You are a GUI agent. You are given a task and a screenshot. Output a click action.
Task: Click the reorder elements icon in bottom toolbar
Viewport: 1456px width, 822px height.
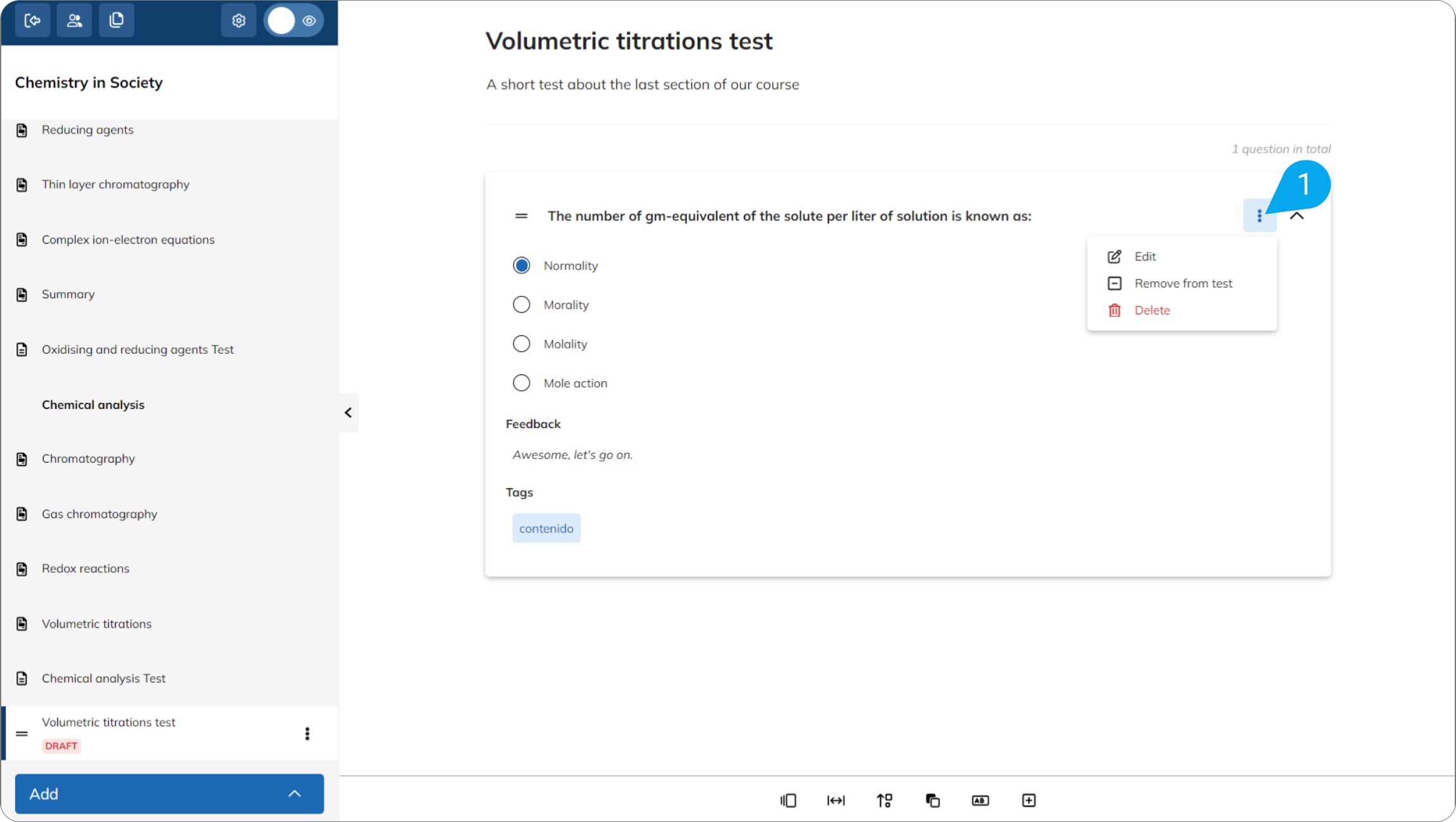(x=884, y=801)
